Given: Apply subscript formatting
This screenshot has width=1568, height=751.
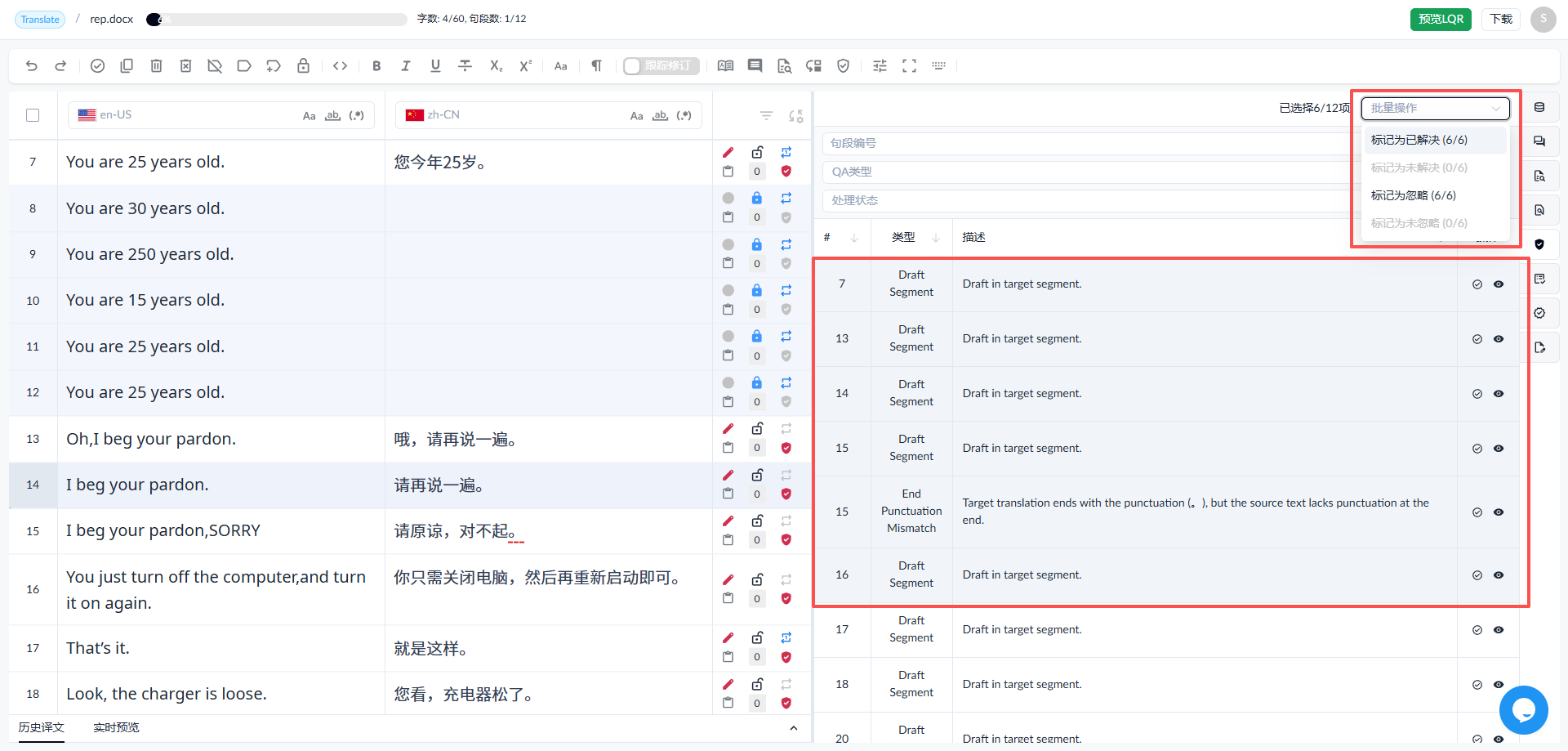Looking at the screenshot, I should [496, 66].
